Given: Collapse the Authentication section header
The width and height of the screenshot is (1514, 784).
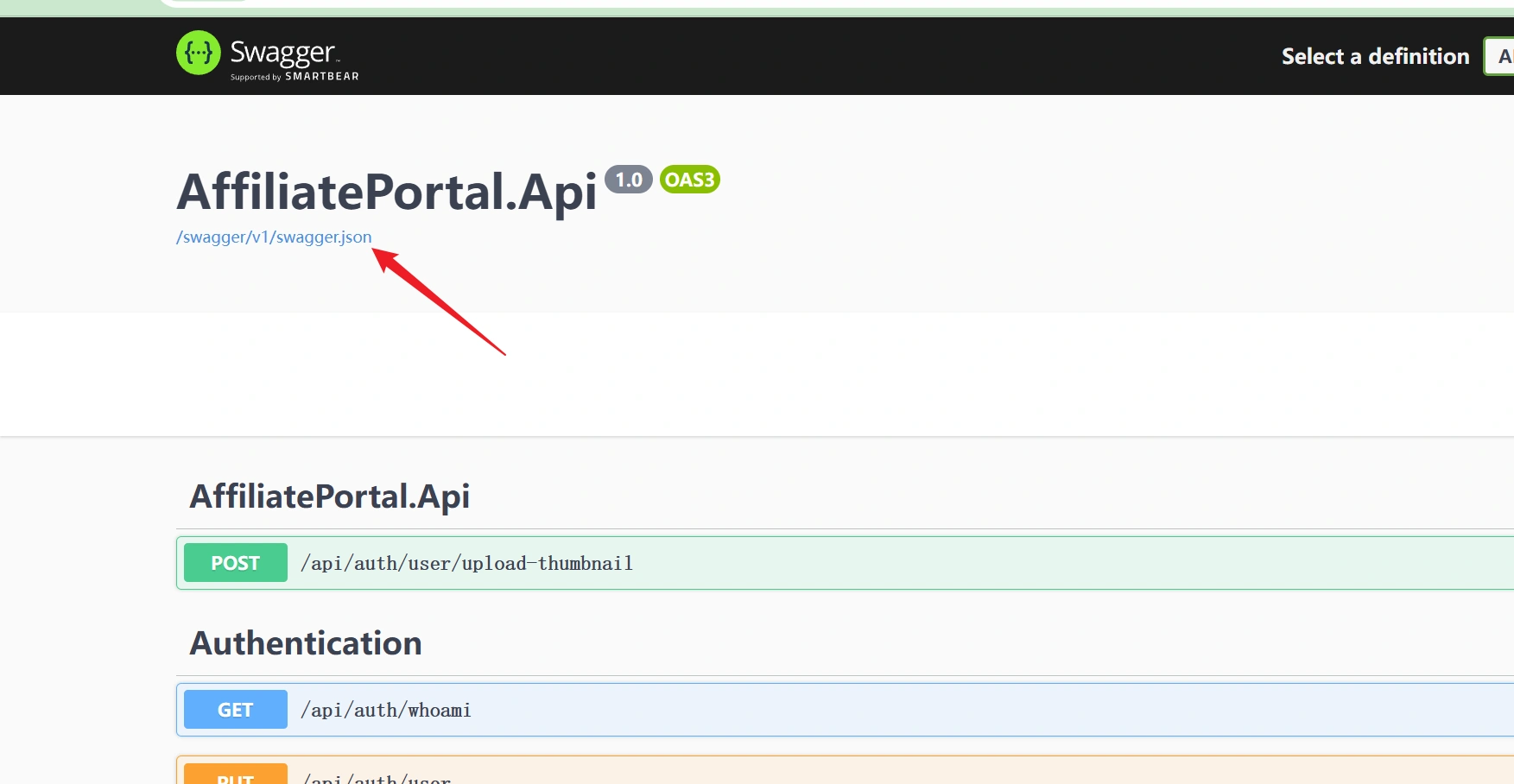Looking at the screenshot, I should (306, 643).
